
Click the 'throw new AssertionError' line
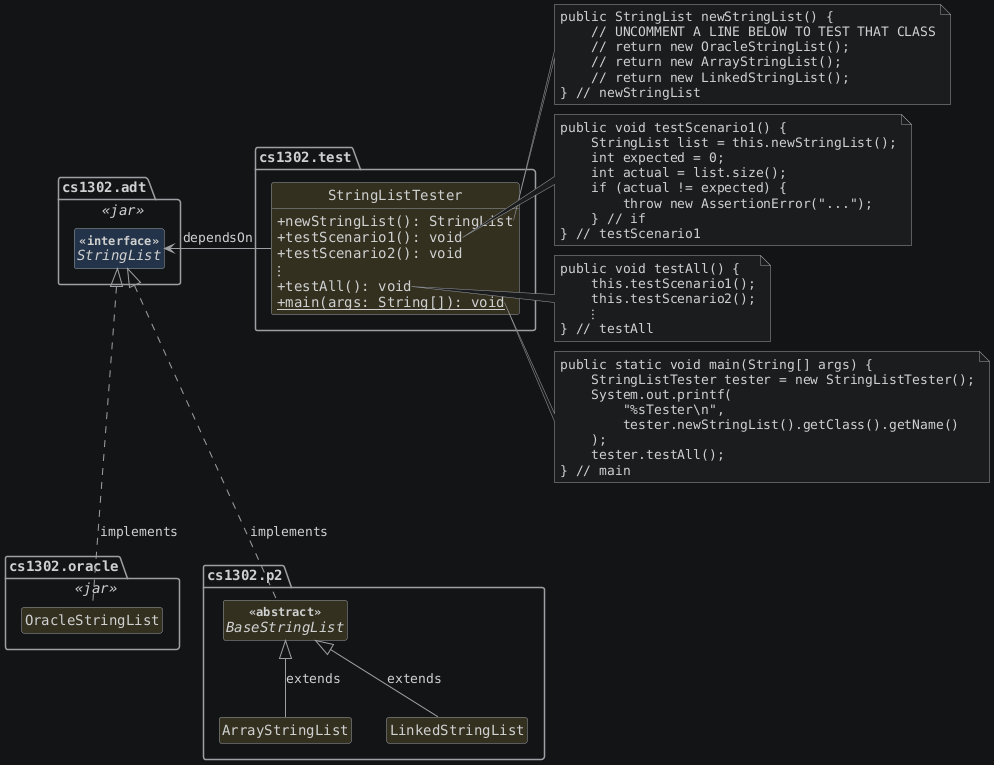(x=747, y=203)
